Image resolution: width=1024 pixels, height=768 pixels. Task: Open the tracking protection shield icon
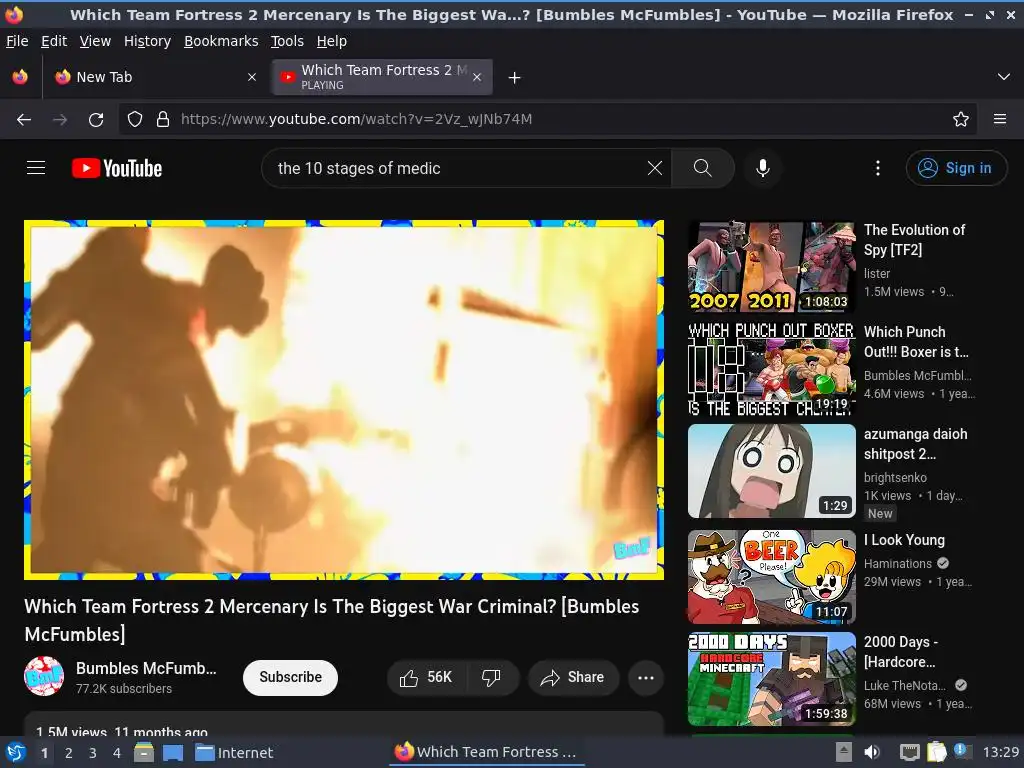click(x=135, y=119)
